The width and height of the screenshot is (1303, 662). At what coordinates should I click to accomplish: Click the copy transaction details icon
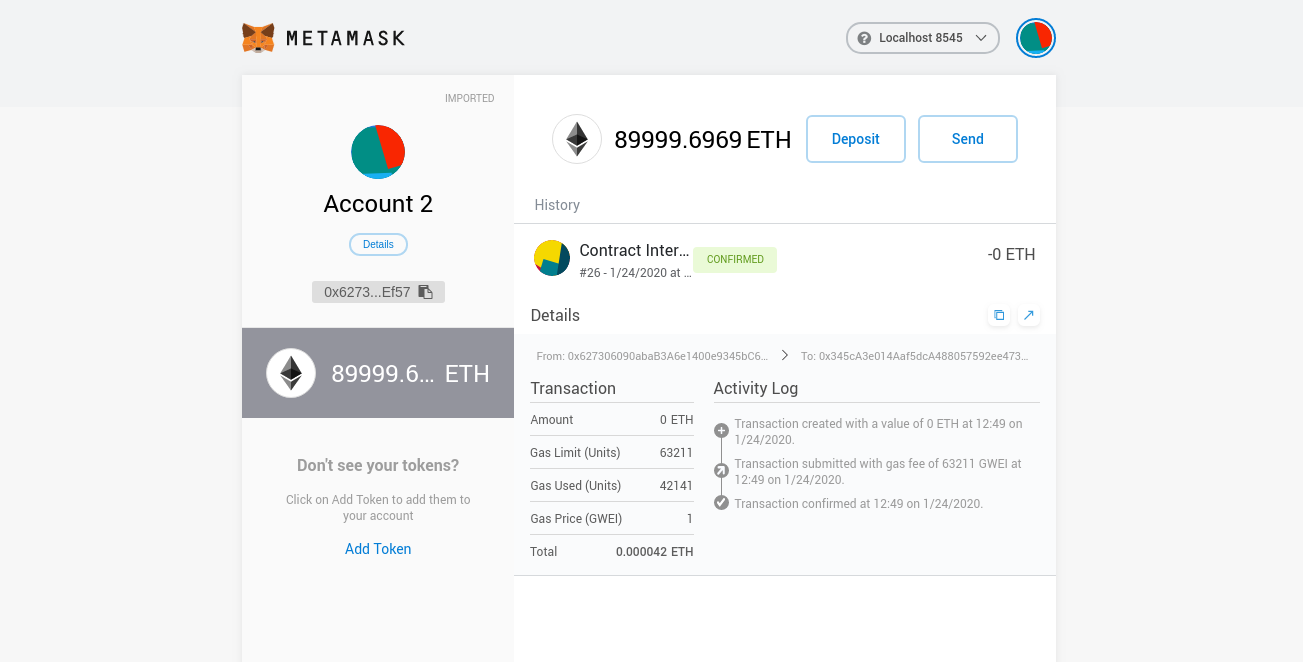pyautogui.click(x=998, y=314)
